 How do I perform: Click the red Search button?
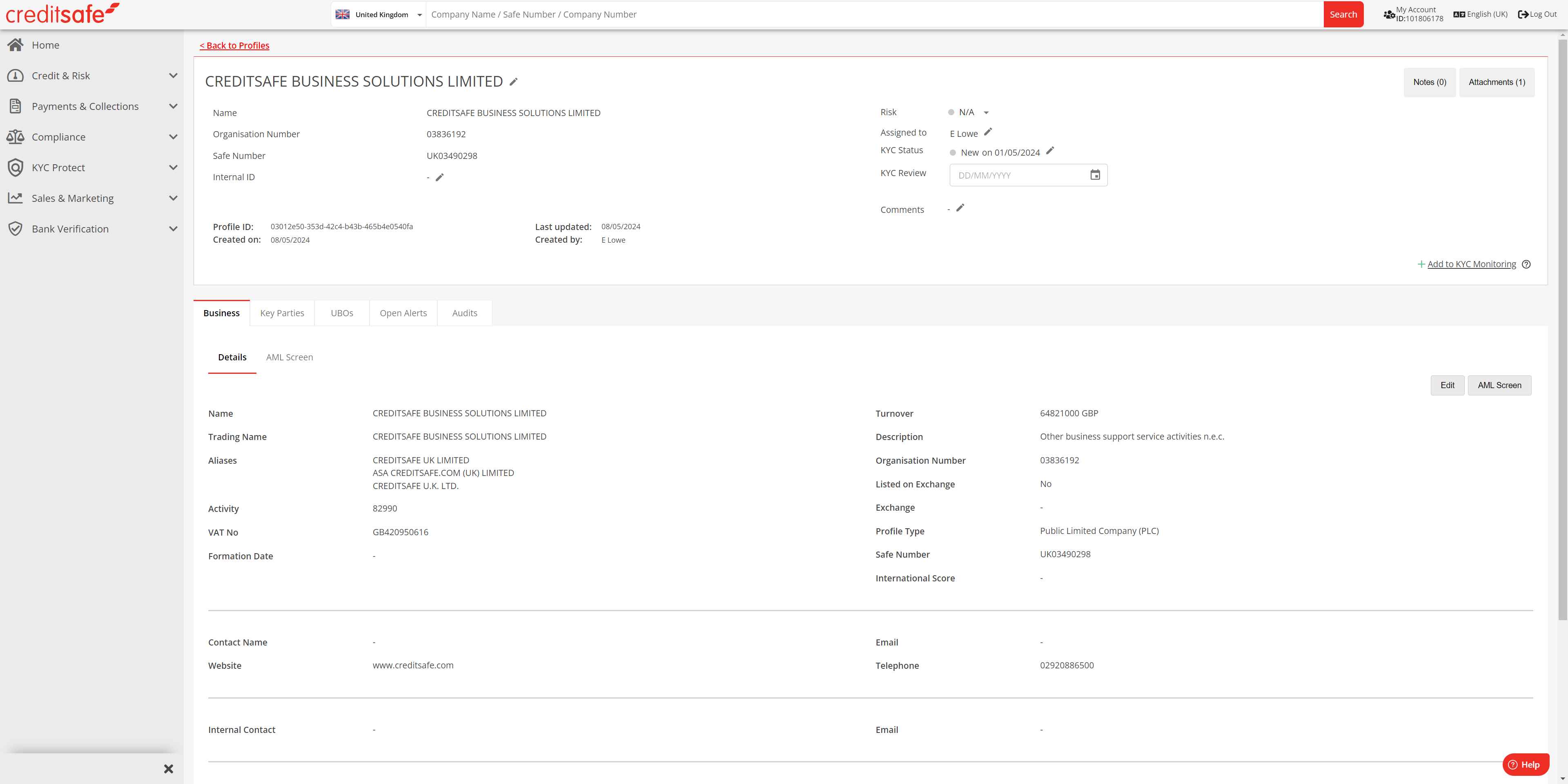pyautogui.click(x=1343, y=15)
